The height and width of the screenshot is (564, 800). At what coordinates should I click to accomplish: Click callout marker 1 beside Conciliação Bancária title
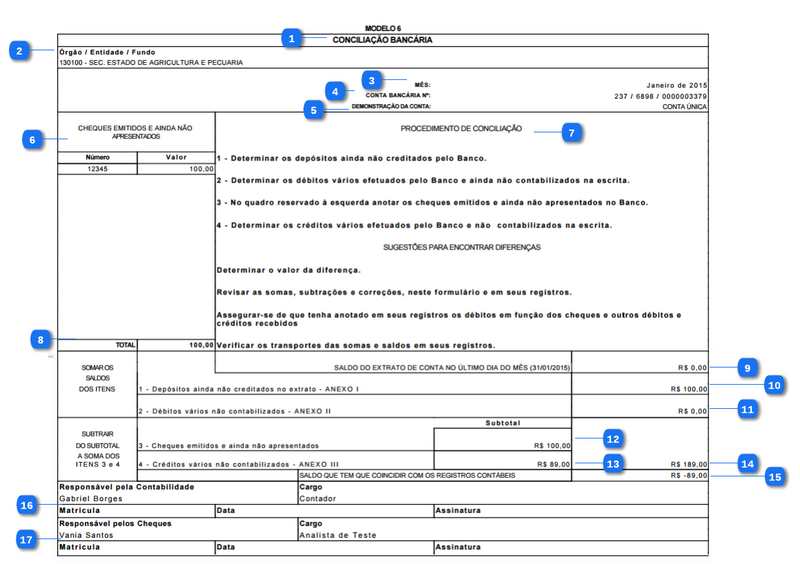[x=291, y=39]
